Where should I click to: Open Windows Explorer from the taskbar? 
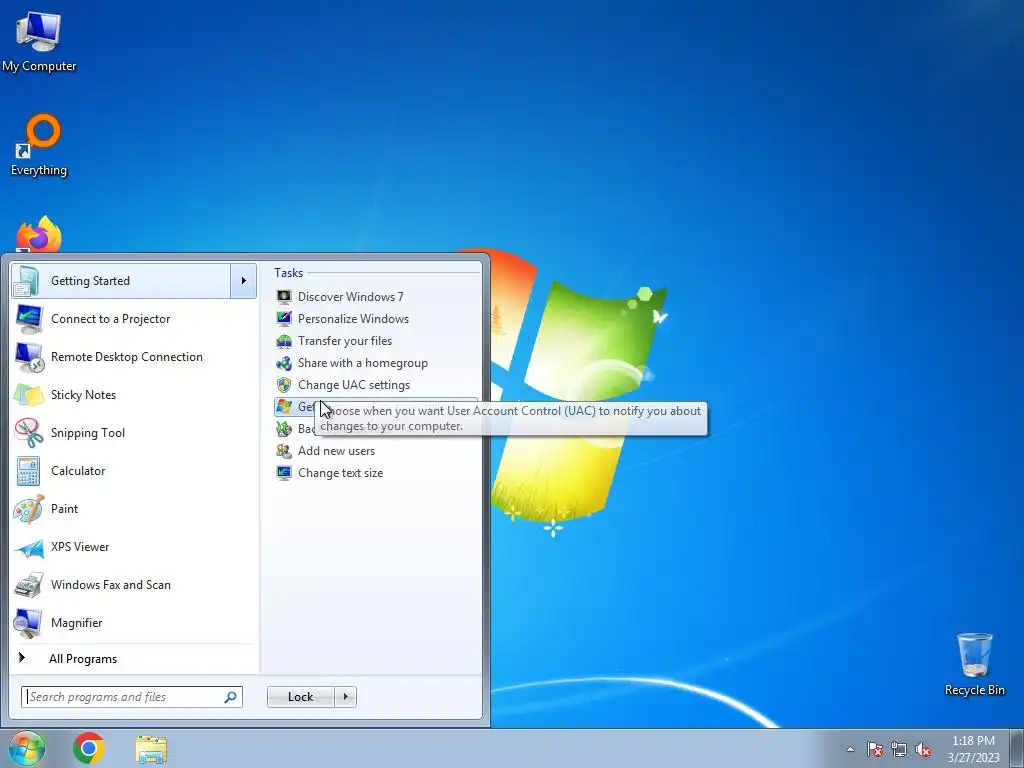pyautogui.click(x=151, y=749)
